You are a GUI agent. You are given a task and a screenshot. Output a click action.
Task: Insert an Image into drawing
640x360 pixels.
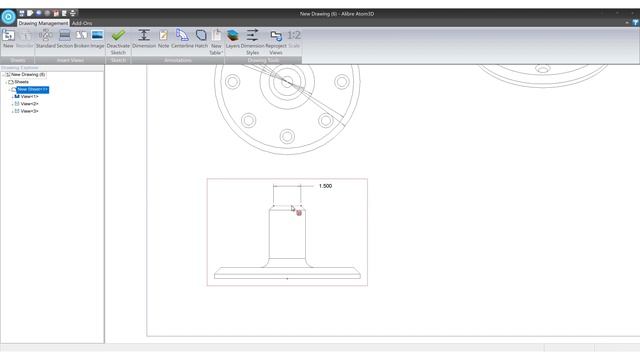point(97,39)
